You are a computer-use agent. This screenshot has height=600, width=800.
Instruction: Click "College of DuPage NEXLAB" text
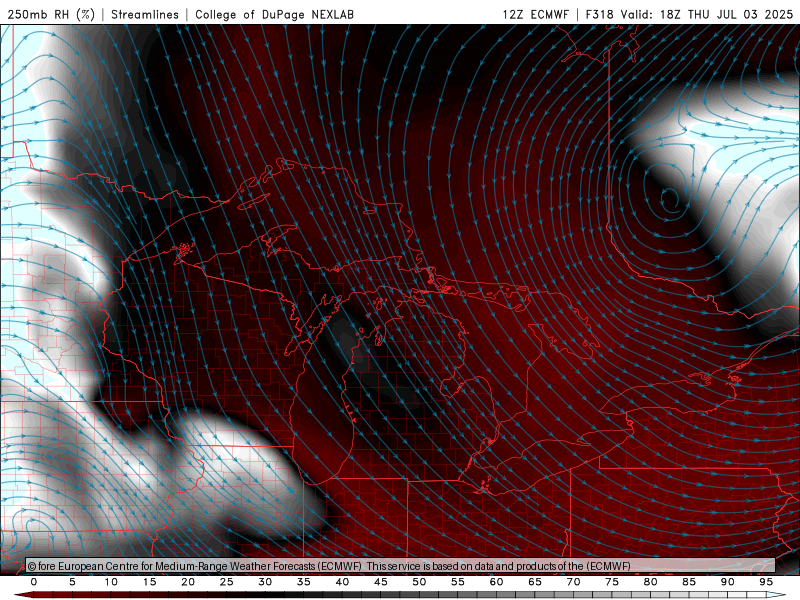(x=274, y=14)
